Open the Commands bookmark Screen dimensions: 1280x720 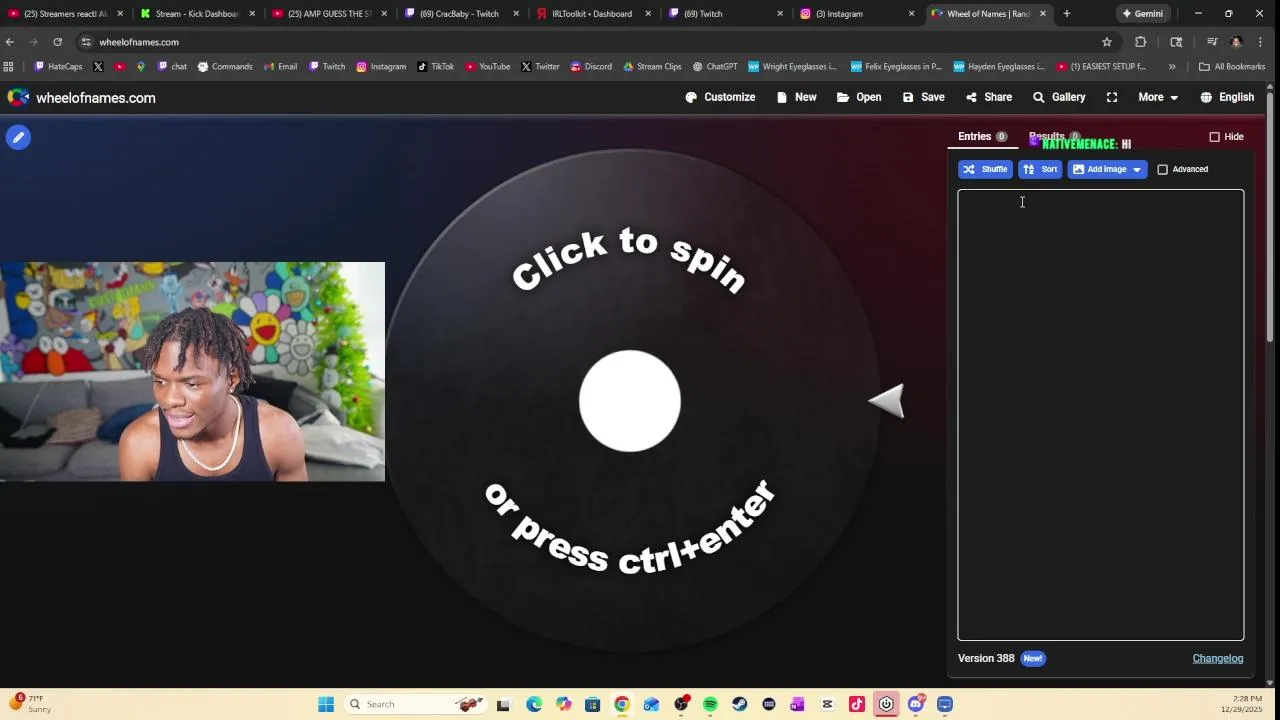click(225, 67)
